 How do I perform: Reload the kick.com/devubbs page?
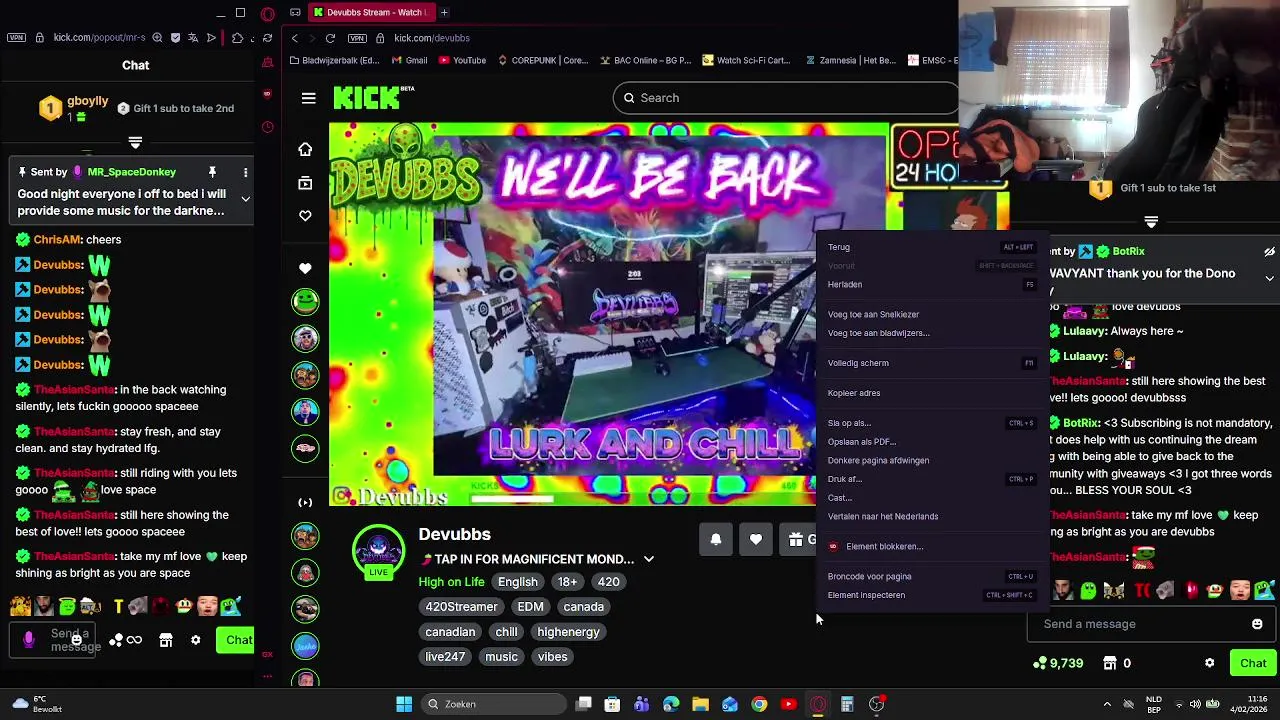[x=330, y=38]
